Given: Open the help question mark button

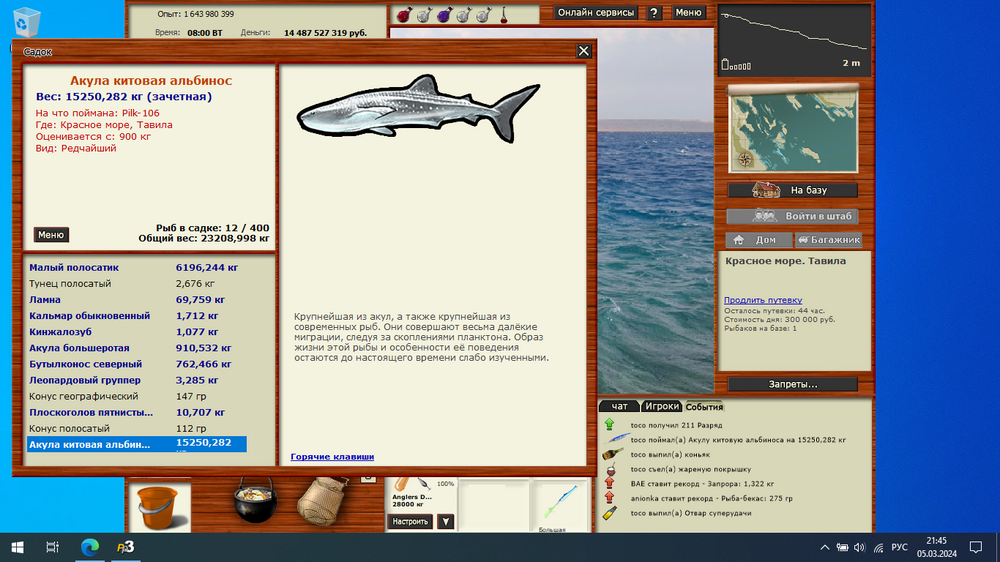Looking at the screenshot, I should pyautogui.click(x=654, y=13).
